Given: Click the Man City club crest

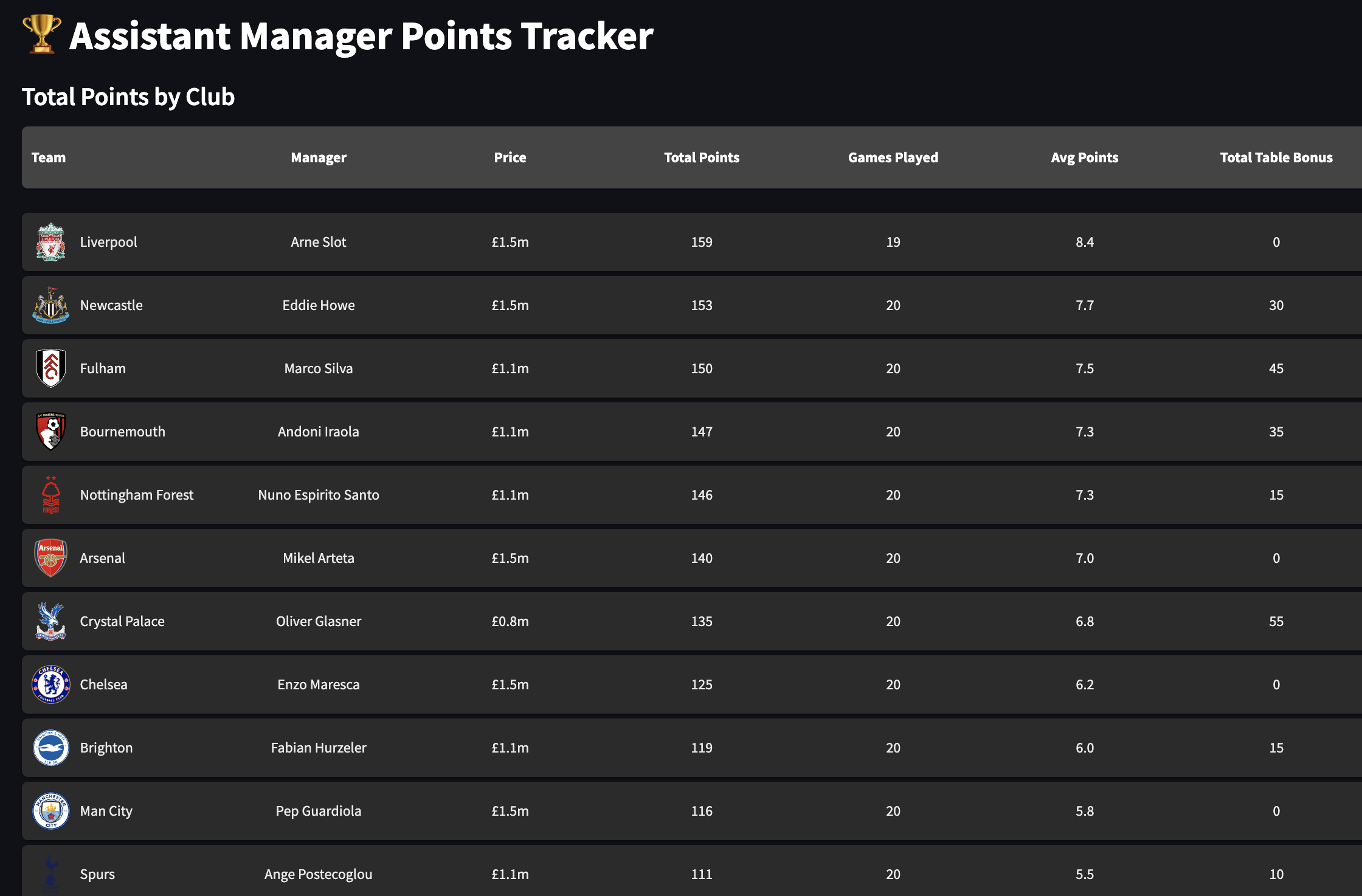Looking at the screenshot, I should click(50, 811).
